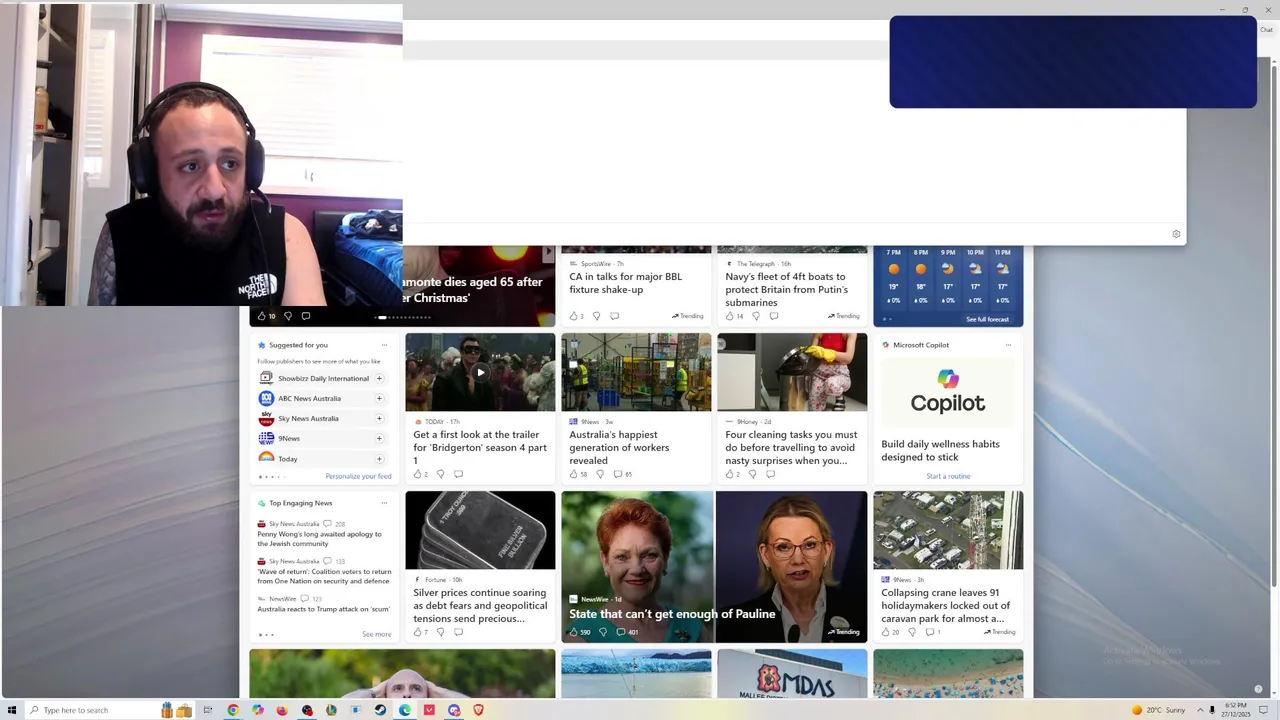Open comments on Bridgerton trailer article
The height and width of the screenshot is (720, 1280).
tap(458, 474)
